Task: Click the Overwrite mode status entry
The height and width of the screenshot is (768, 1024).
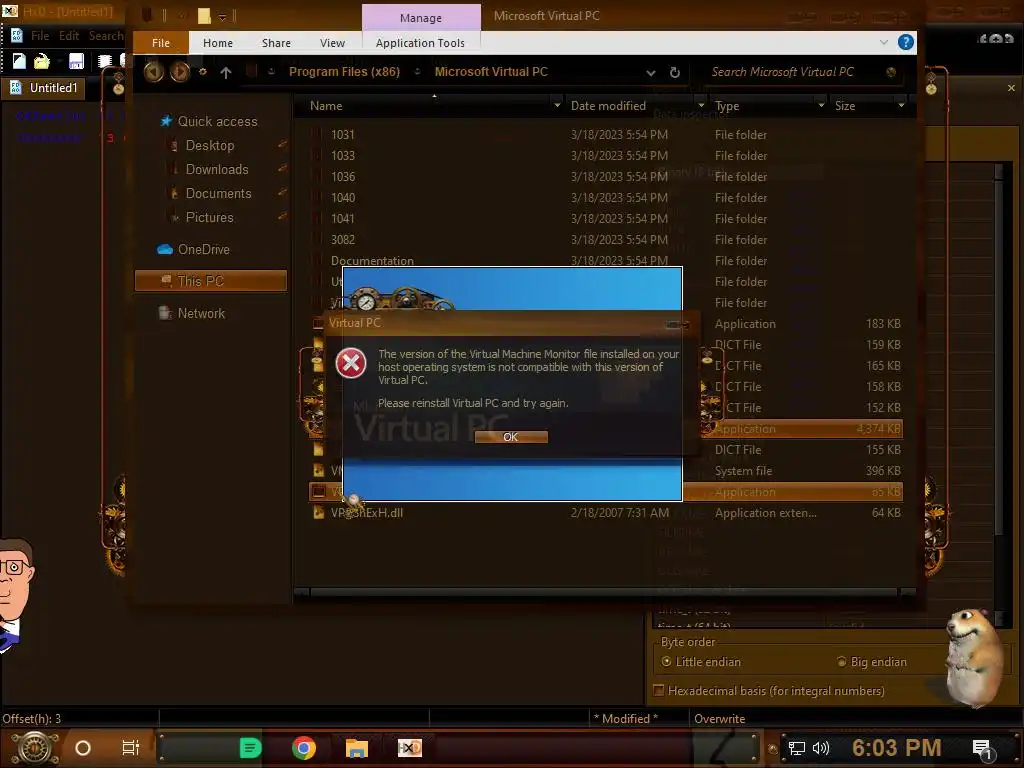Action: [719, 718]
